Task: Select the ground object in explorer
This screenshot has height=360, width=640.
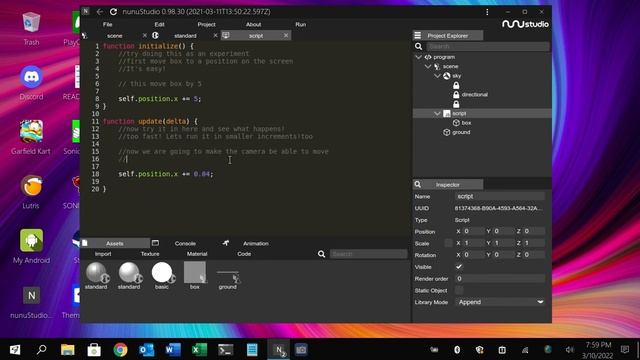Action: 461,132
